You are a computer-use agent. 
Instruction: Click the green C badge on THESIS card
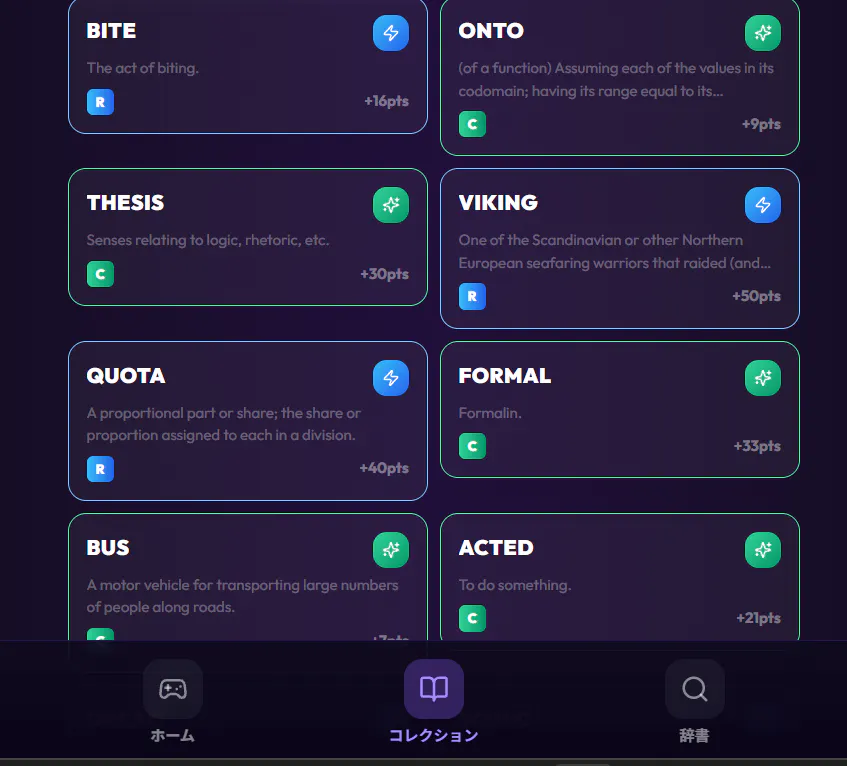tap(100, 274)
